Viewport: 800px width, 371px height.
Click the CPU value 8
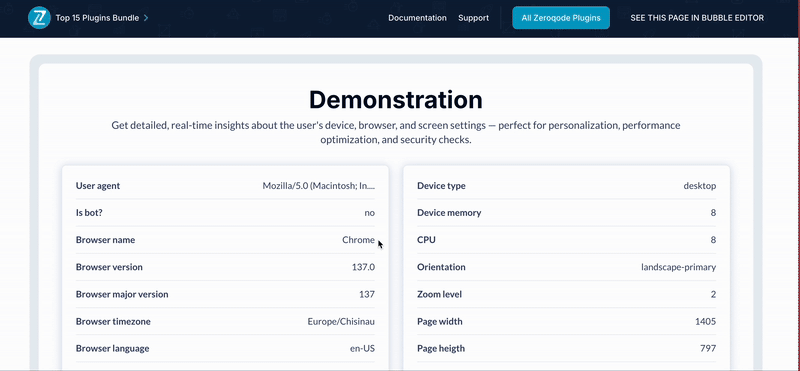click(713, 240)
